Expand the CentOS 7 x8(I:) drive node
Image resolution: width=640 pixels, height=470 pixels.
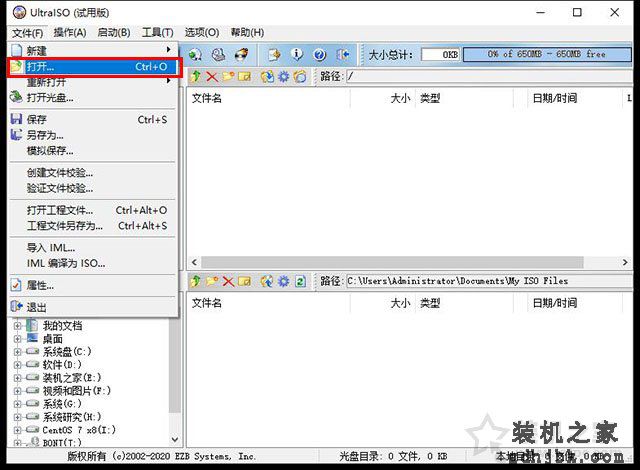tap(18, 430)
